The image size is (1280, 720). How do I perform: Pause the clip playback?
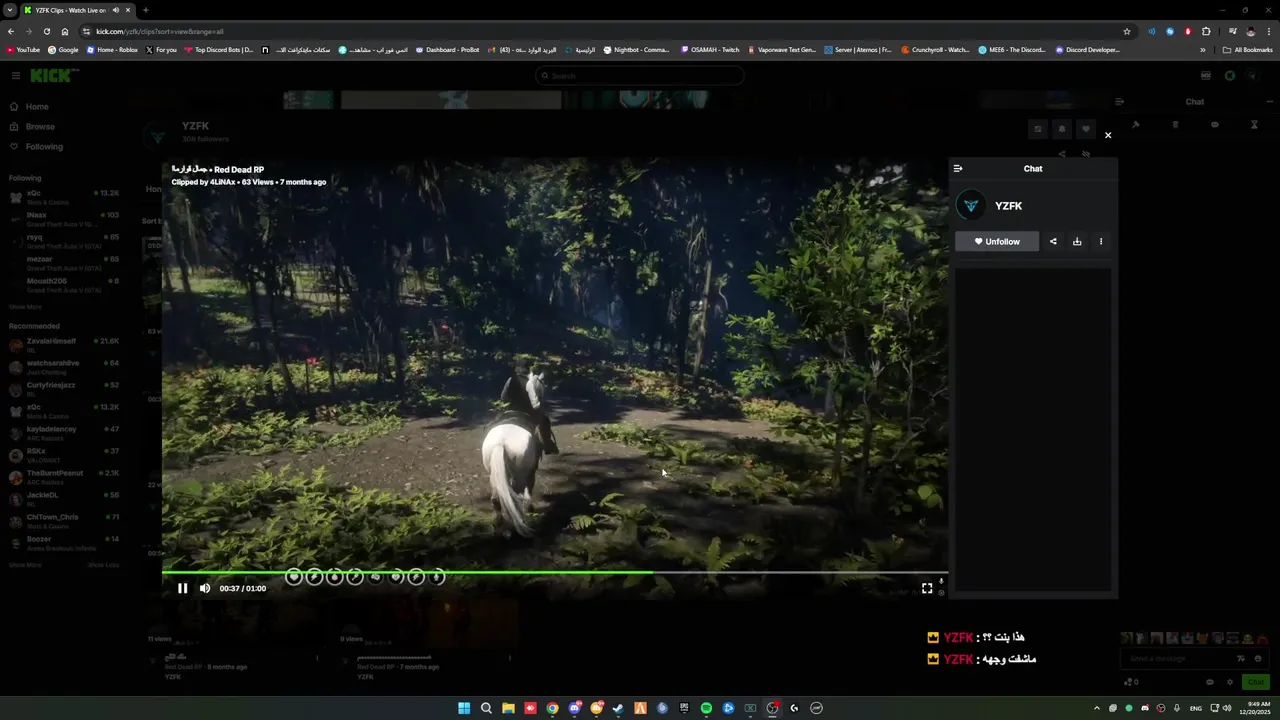[x=182, y=588]
